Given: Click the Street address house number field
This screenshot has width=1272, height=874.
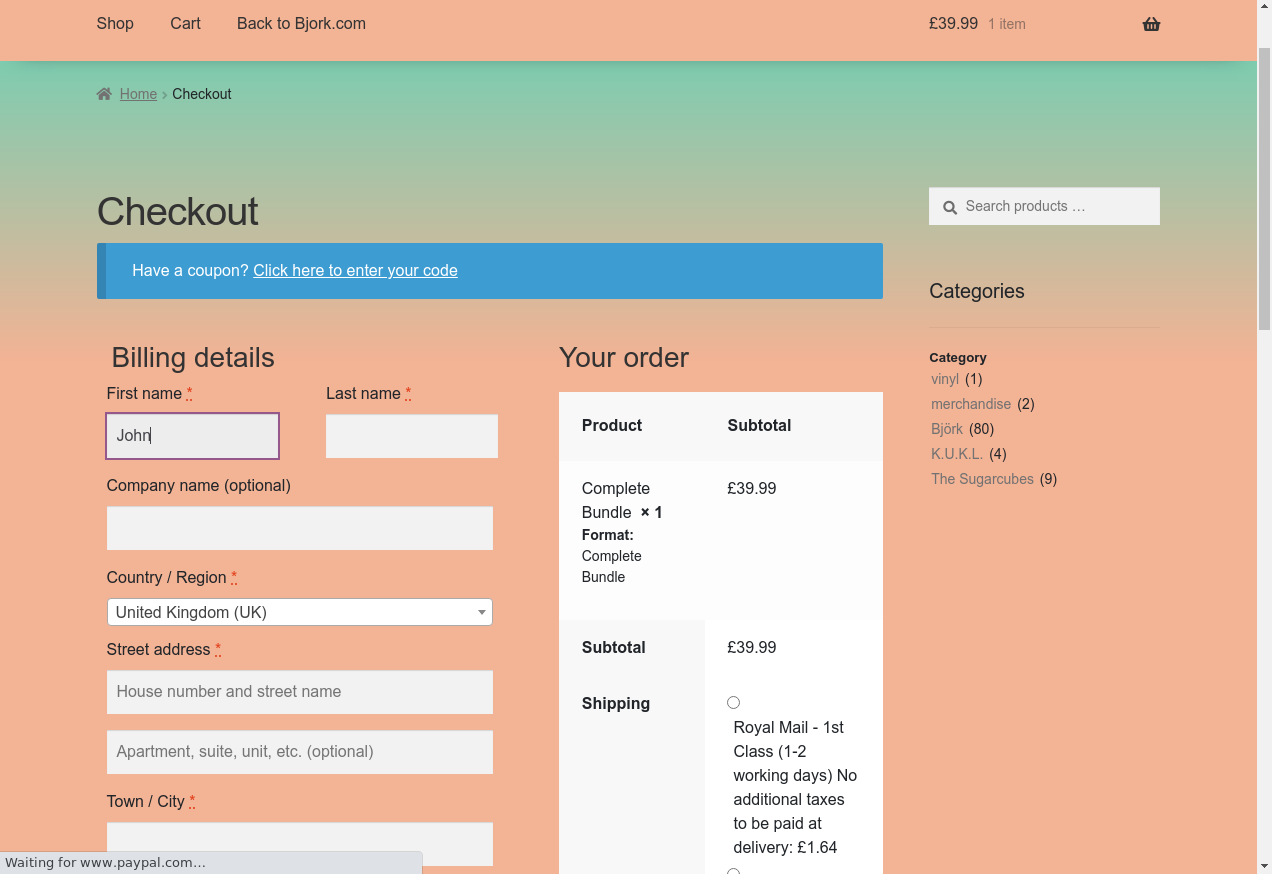Looking at the screenshot, I should [x=299, y=692].
